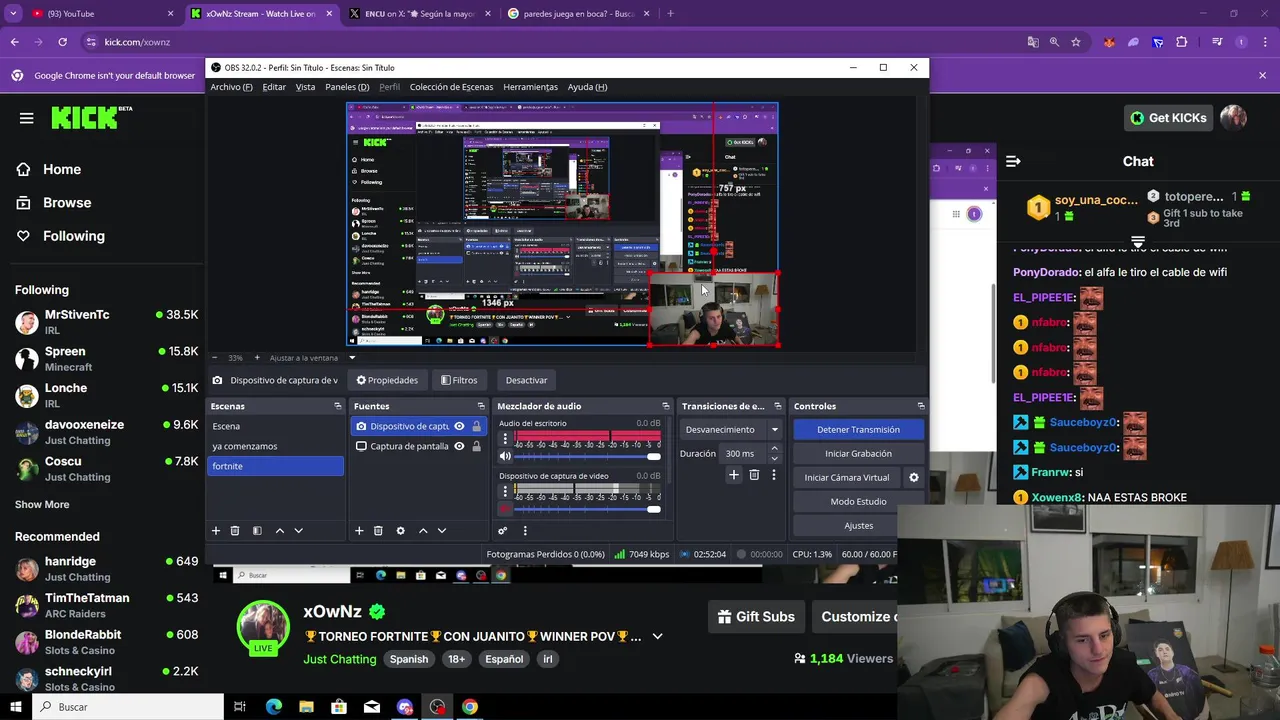Open Paneles menu in OBS
This screenshot has width=1280, height=720.
[347, 87]
